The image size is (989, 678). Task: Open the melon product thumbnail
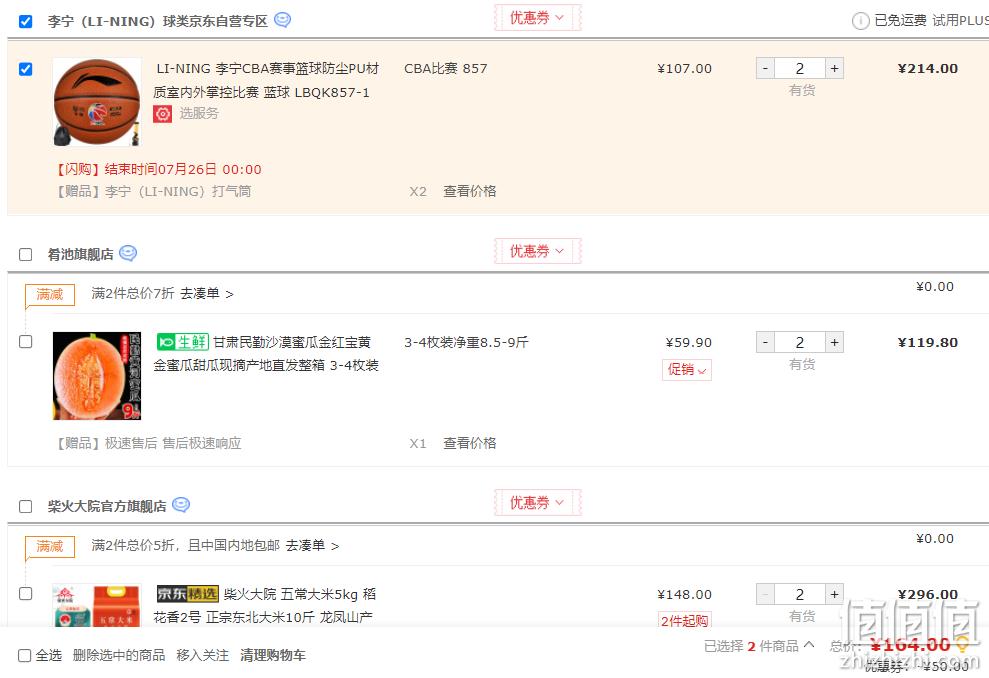pyautogui.click(x=97, y=376)
